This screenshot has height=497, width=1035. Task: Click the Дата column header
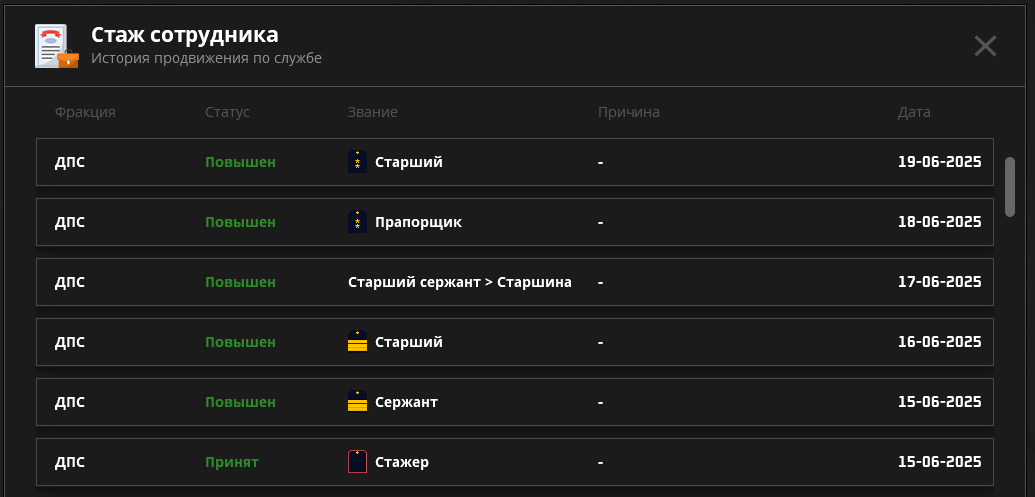pos(914,112)
